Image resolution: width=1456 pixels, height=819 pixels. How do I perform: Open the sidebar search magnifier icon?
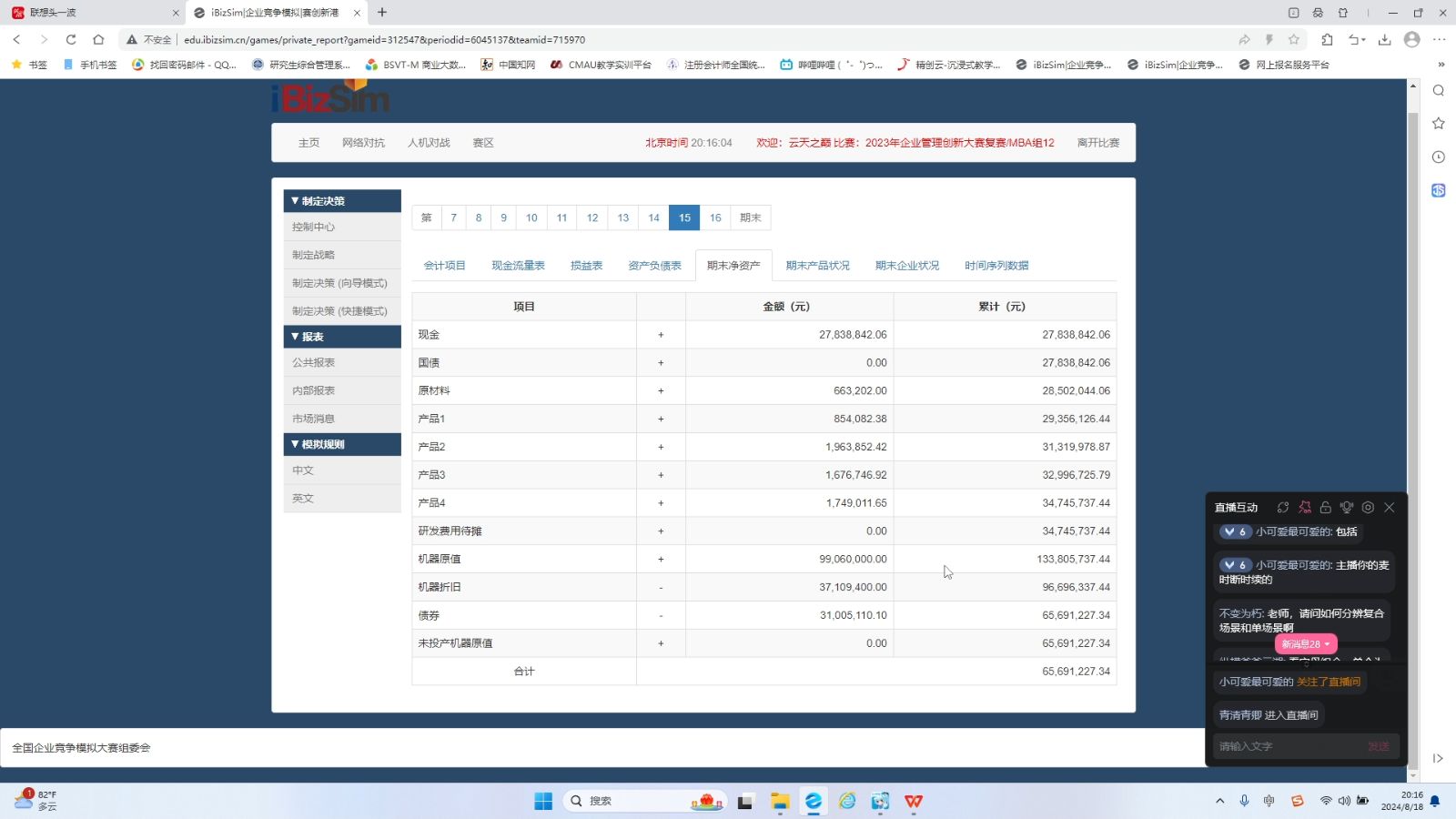point(1439,90)
